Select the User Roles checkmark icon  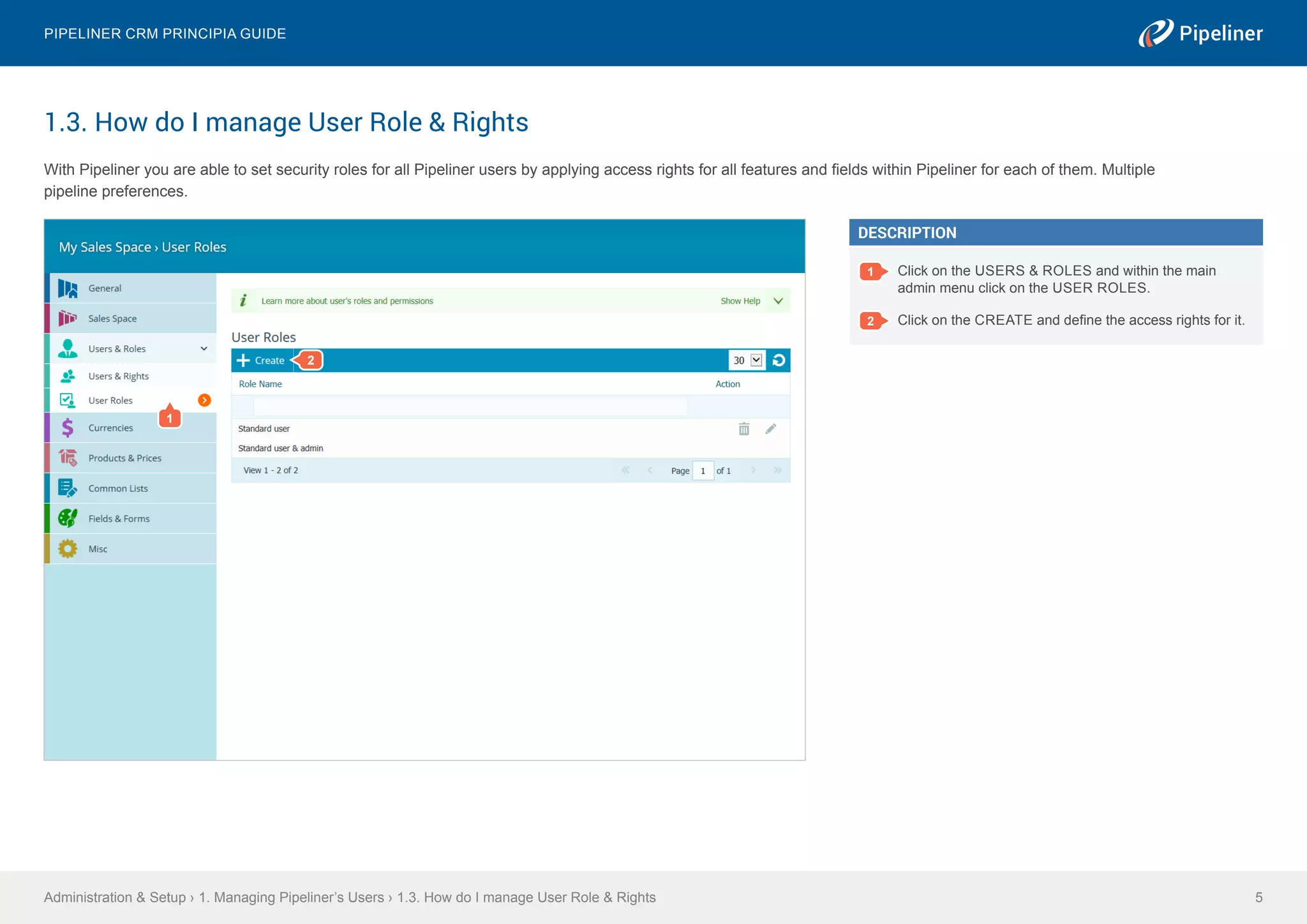coord(68,400)
